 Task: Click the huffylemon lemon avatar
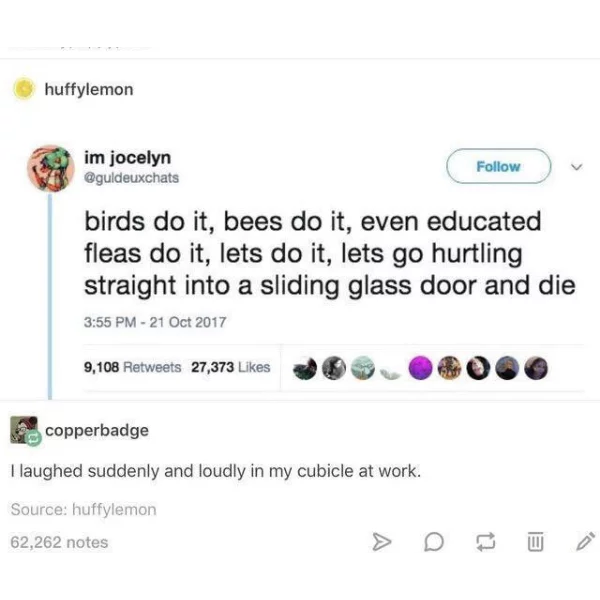pos(23,88)
